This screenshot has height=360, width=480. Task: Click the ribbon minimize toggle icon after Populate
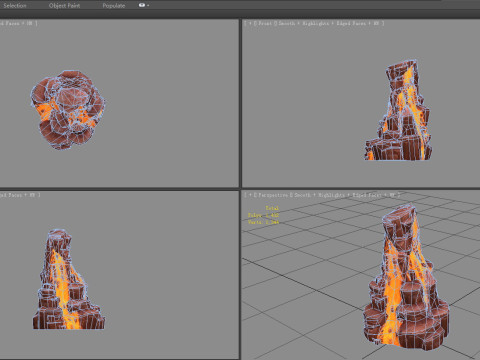coord(143,5)
